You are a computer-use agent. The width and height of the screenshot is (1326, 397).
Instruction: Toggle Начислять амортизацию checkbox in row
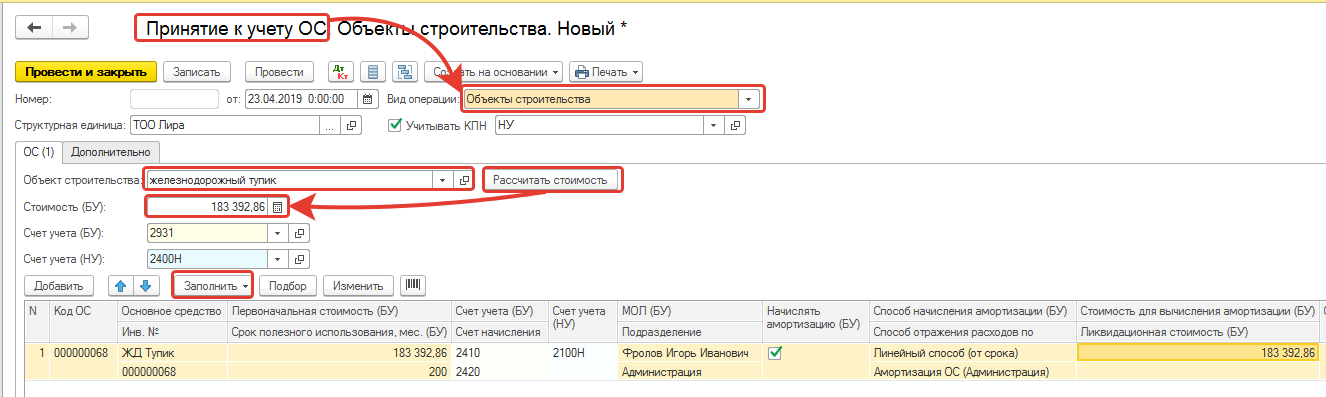[774, 353]
